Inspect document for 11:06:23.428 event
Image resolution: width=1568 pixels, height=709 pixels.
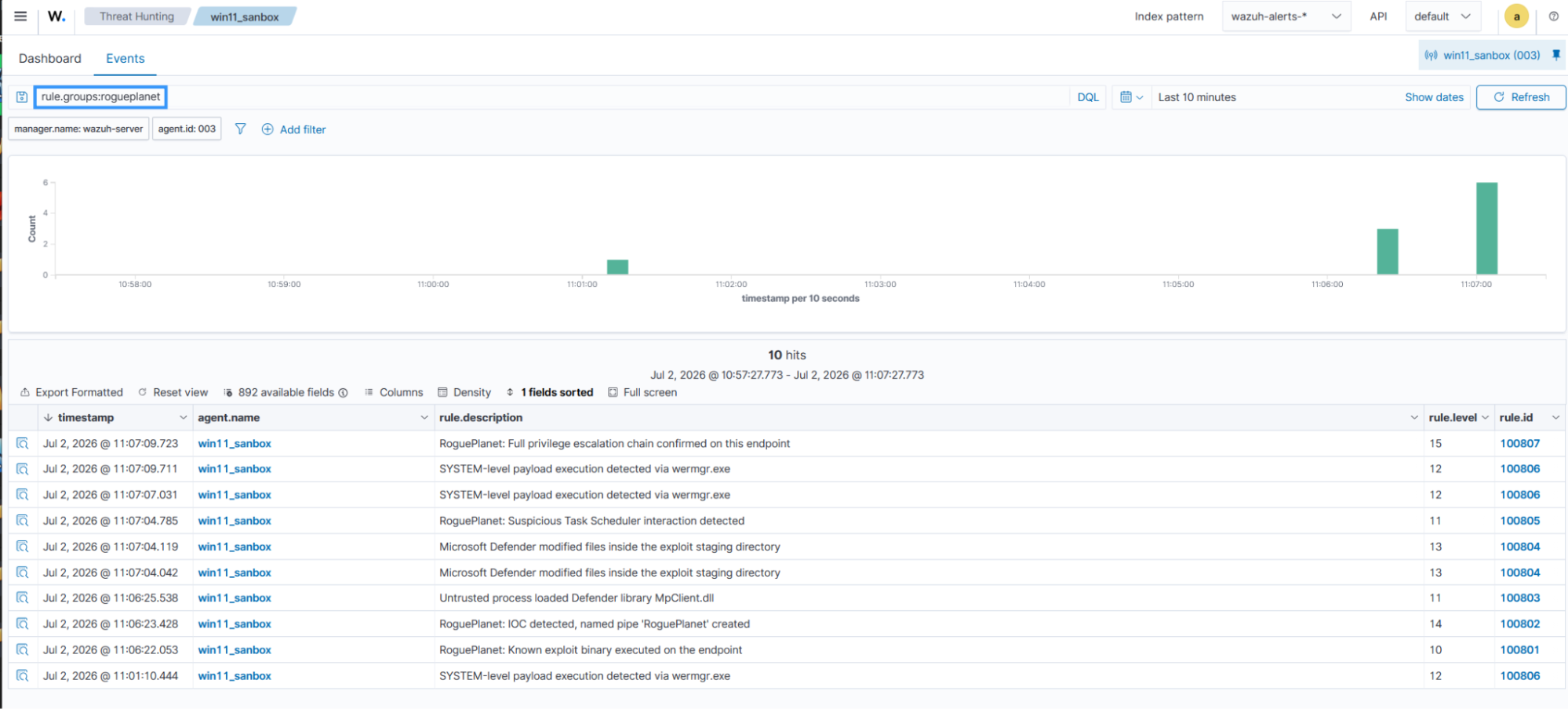click(23, 624)
